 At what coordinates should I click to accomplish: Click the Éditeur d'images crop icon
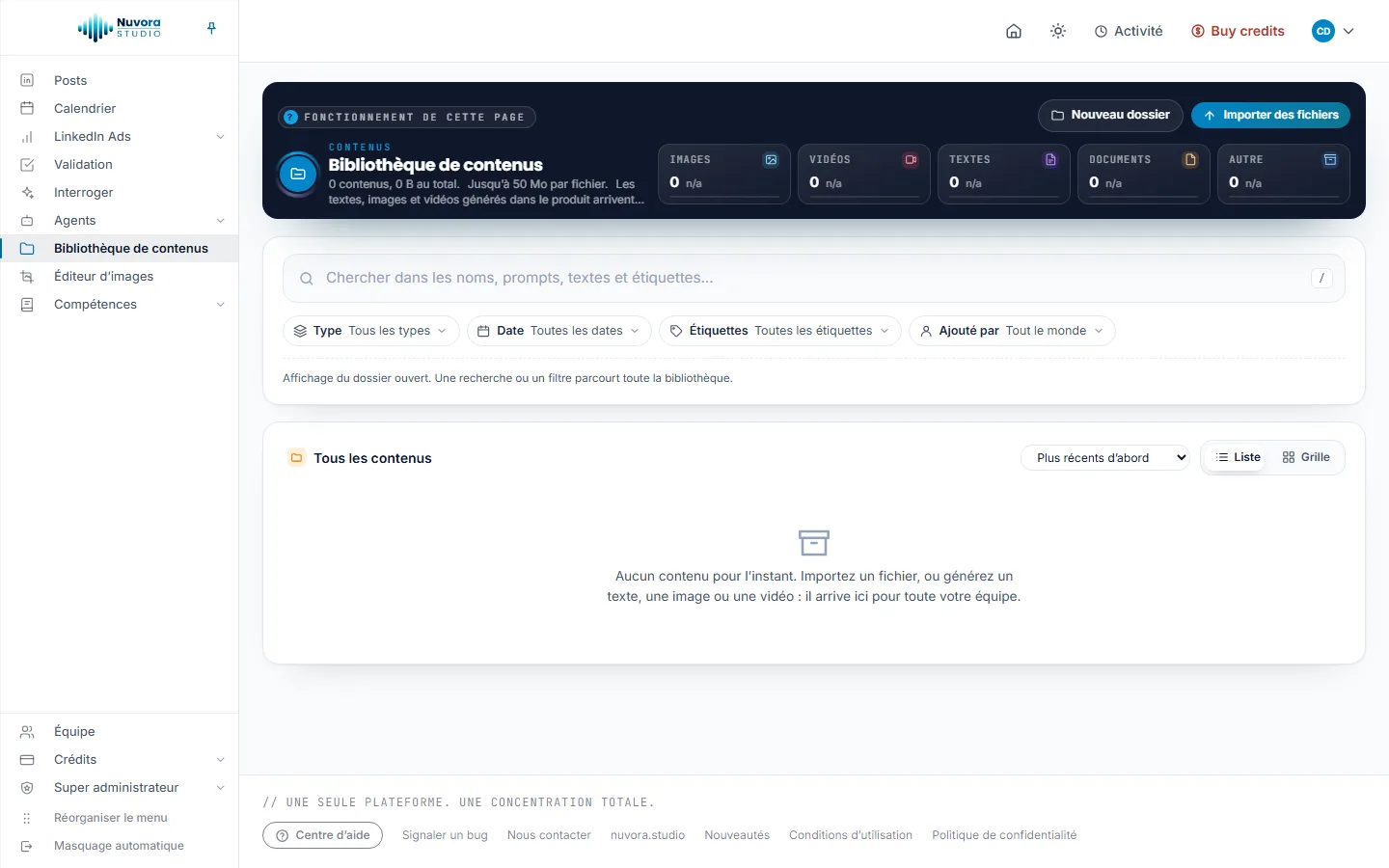(27, 276)
